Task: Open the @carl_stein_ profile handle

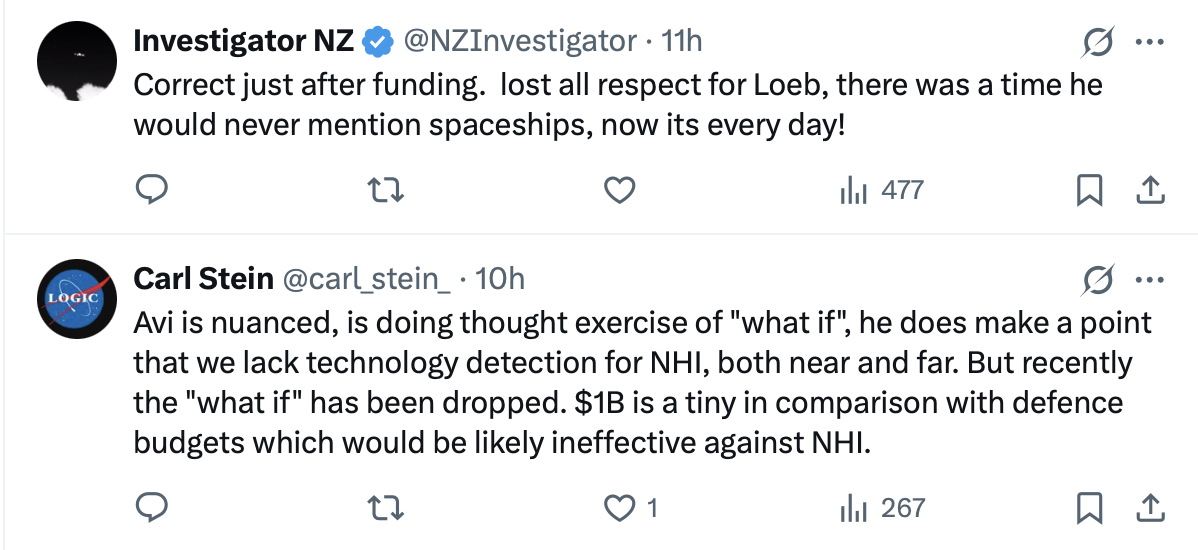Action: 368,279
